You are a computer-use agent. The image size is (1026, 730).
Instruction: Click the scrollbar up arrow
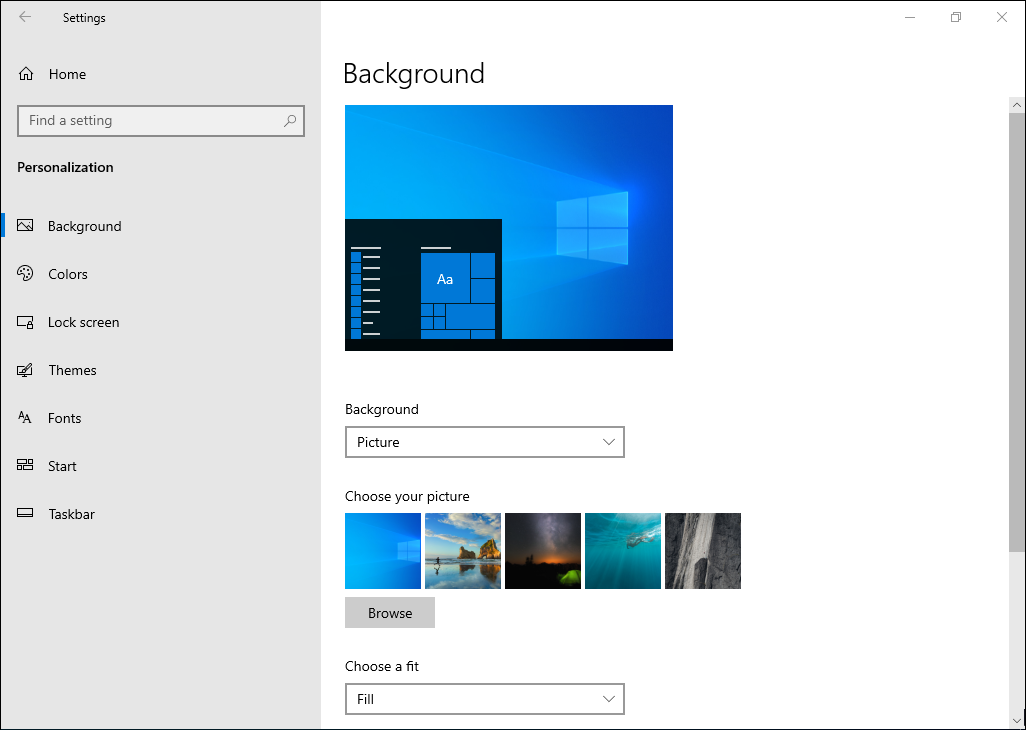point(1017,105)
